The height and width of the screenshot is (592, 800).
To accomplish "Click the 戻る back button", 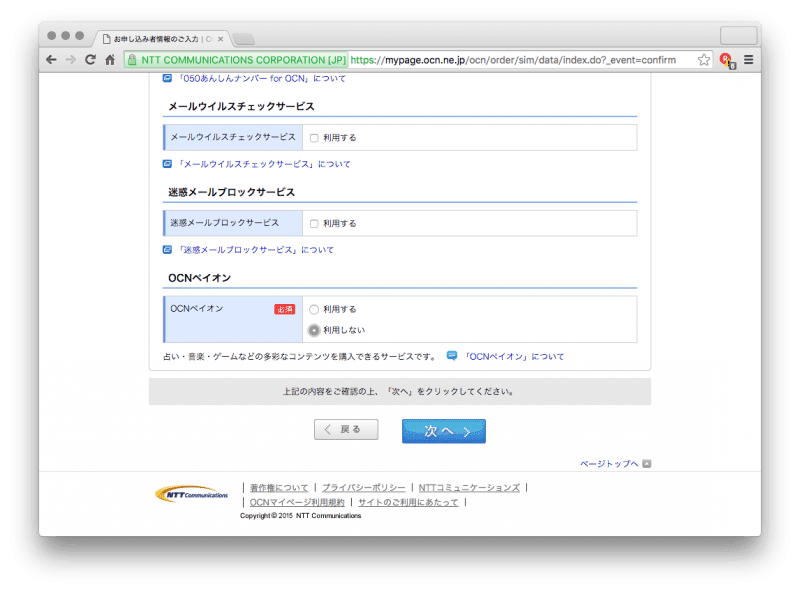I will tap(346, 429).
